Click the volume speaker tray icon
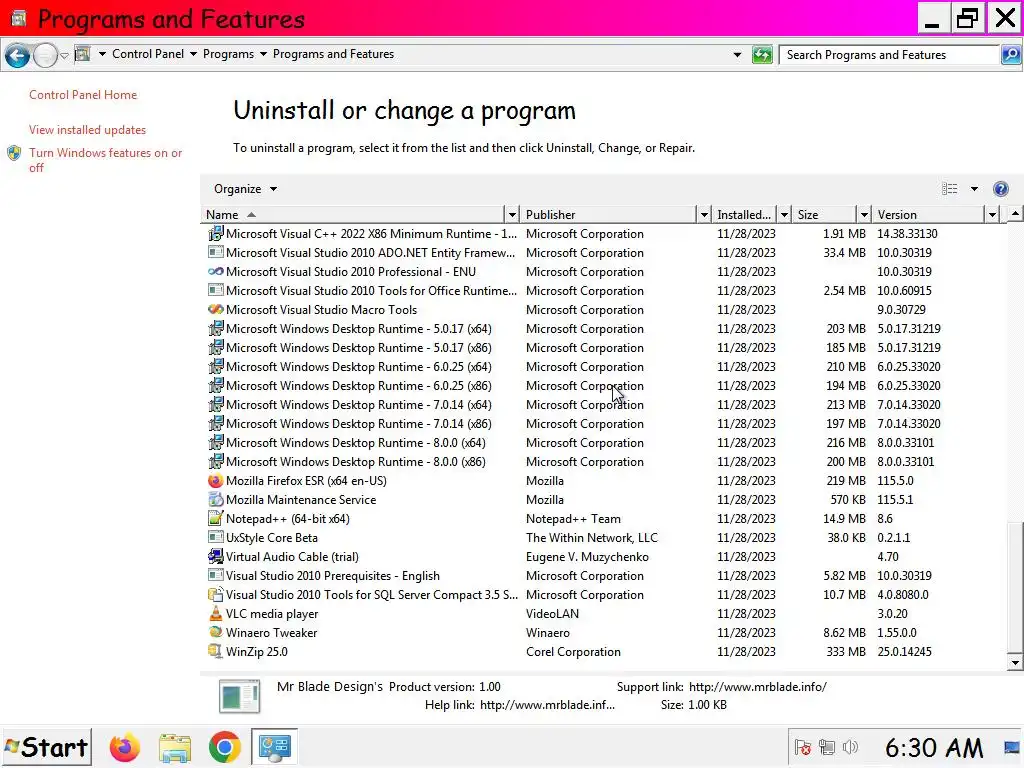The width and height of the screenshot is (1024, 768). 850,747
